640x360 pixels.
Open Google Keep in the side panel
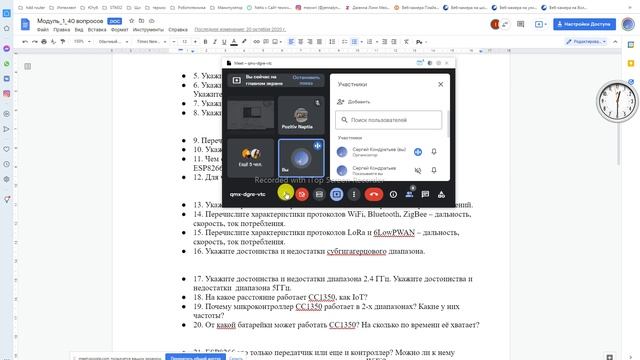coord(631,63)
